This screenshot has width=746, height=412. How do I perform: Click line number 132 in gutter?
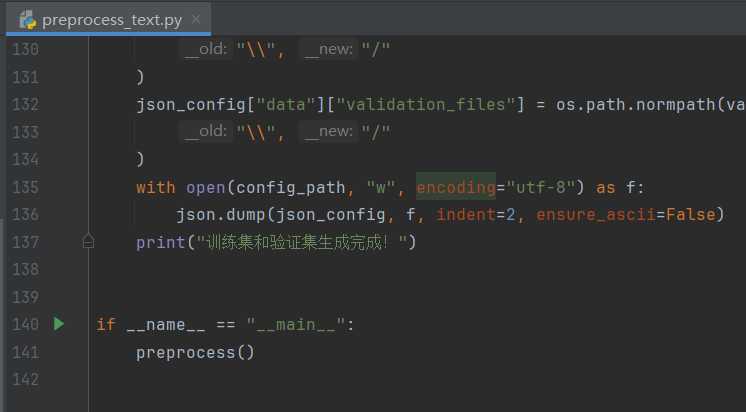coord(25,104)
